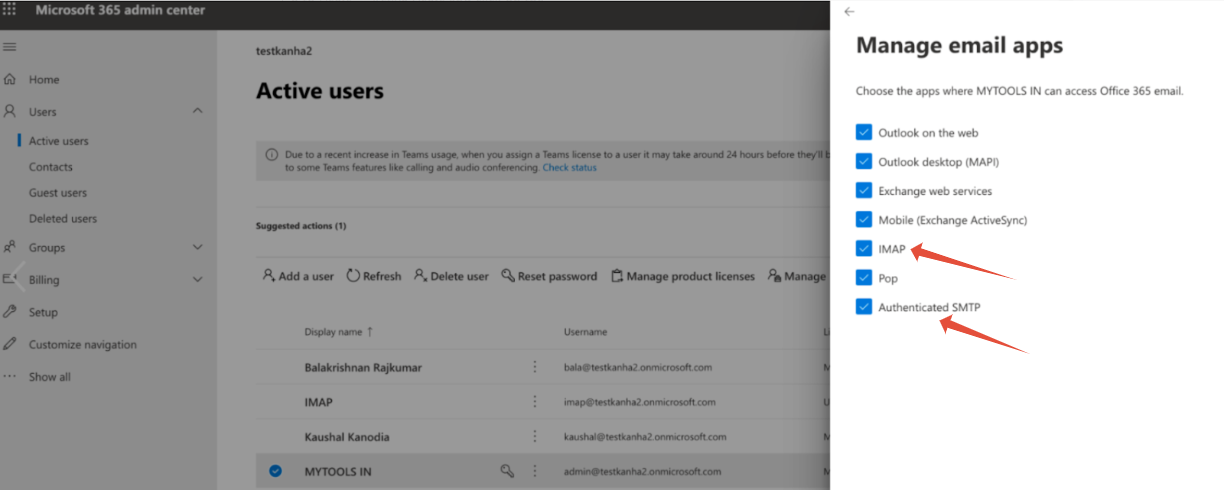This screenshot has height=490, width=1224.
Task: Uncheck Outlook desktop (MAPI)
Action: [864, 161]
